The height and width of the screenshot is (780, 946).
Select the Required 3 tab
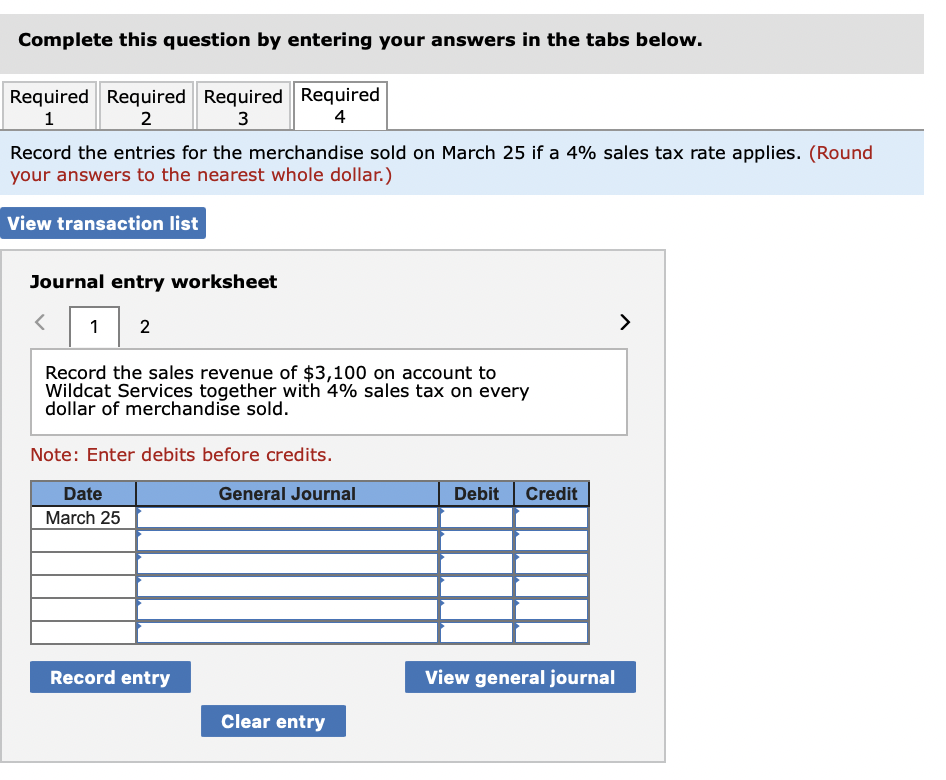point(243,105)
